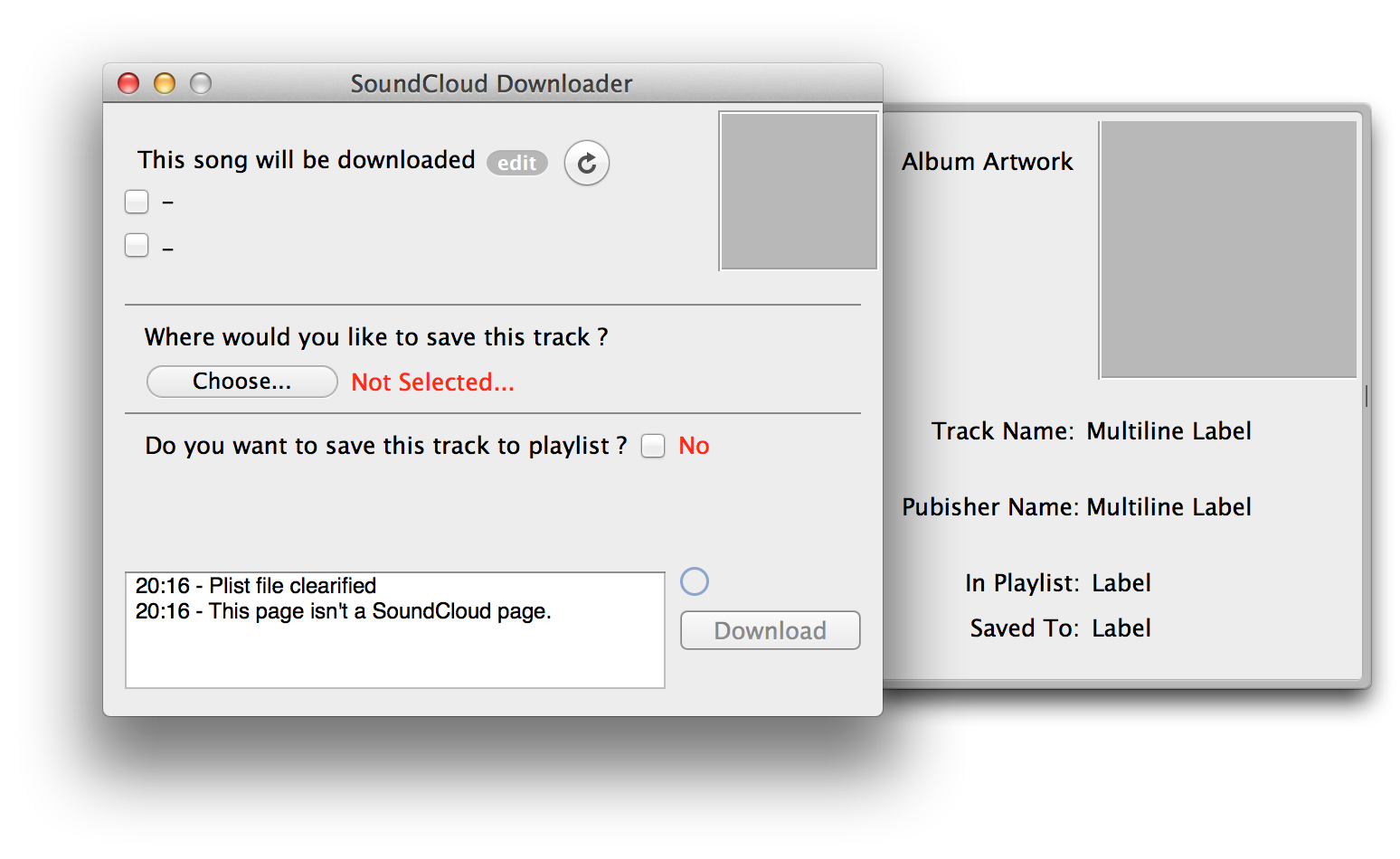Image resolution: width=1400 pixels, height=859 pixels.
Task: Click the Saved To Label value
Action: (x=1121, y=628)
